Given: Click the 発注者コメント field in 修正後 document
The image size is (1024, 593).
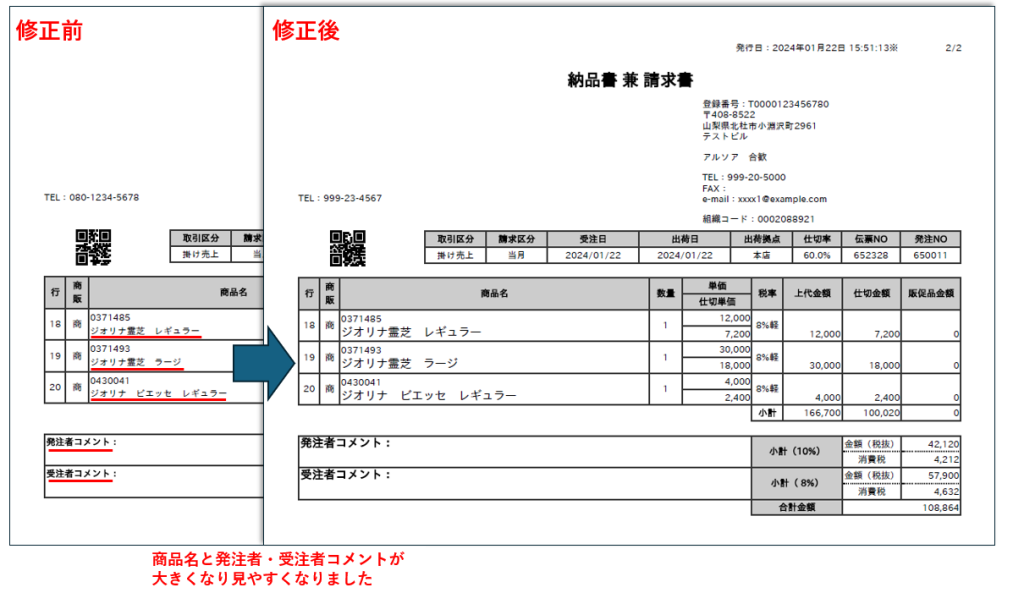Looking at the screenshot, I should pyautogui.click(x=524, y=451).
